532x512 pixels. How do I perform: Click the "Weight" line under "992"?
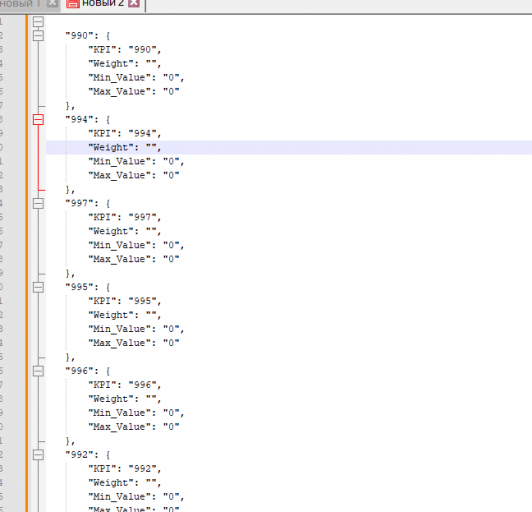(x=125, y=482)
